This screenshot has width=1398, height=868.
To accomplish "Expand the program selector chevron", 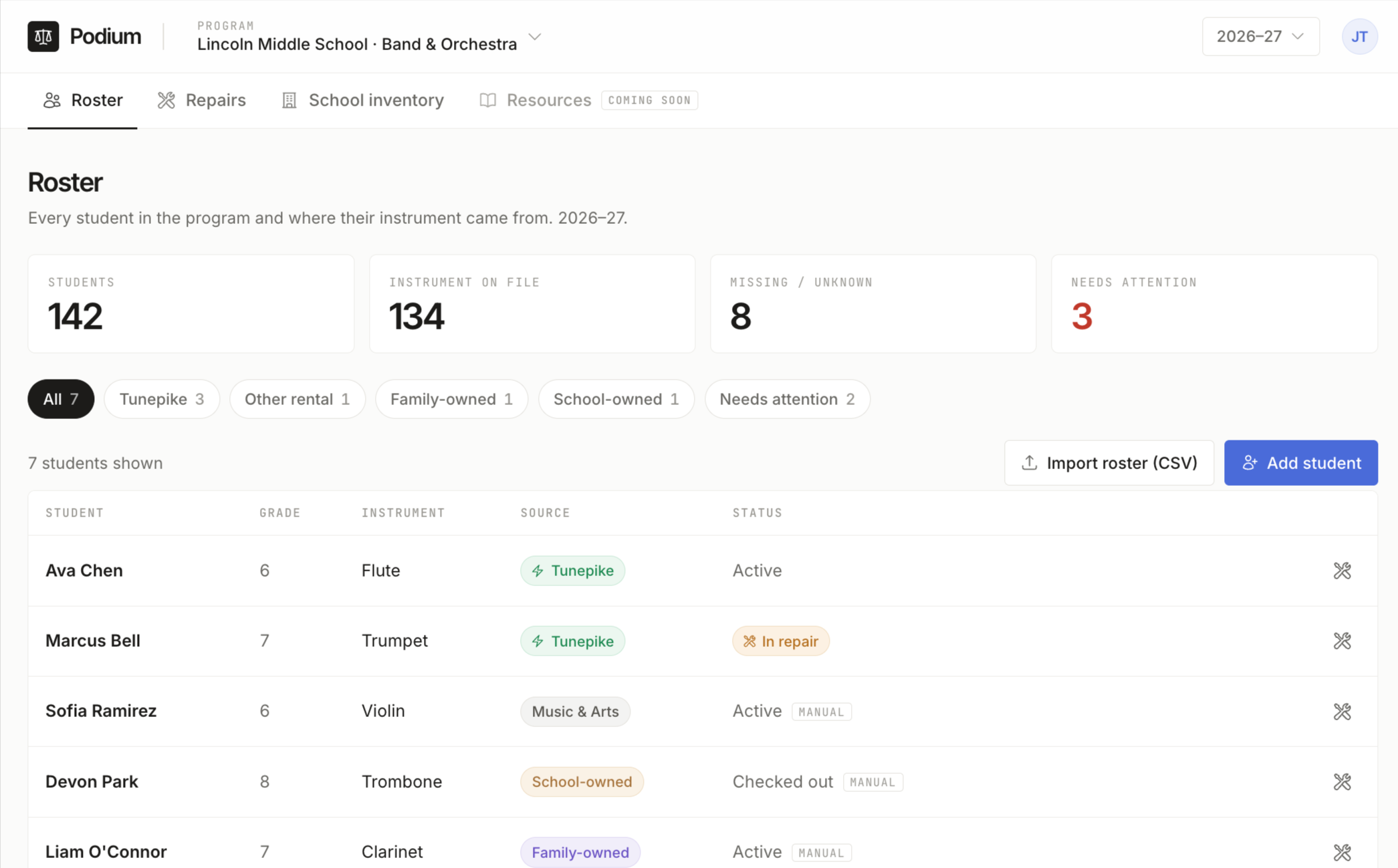I will tap(534, 37).
